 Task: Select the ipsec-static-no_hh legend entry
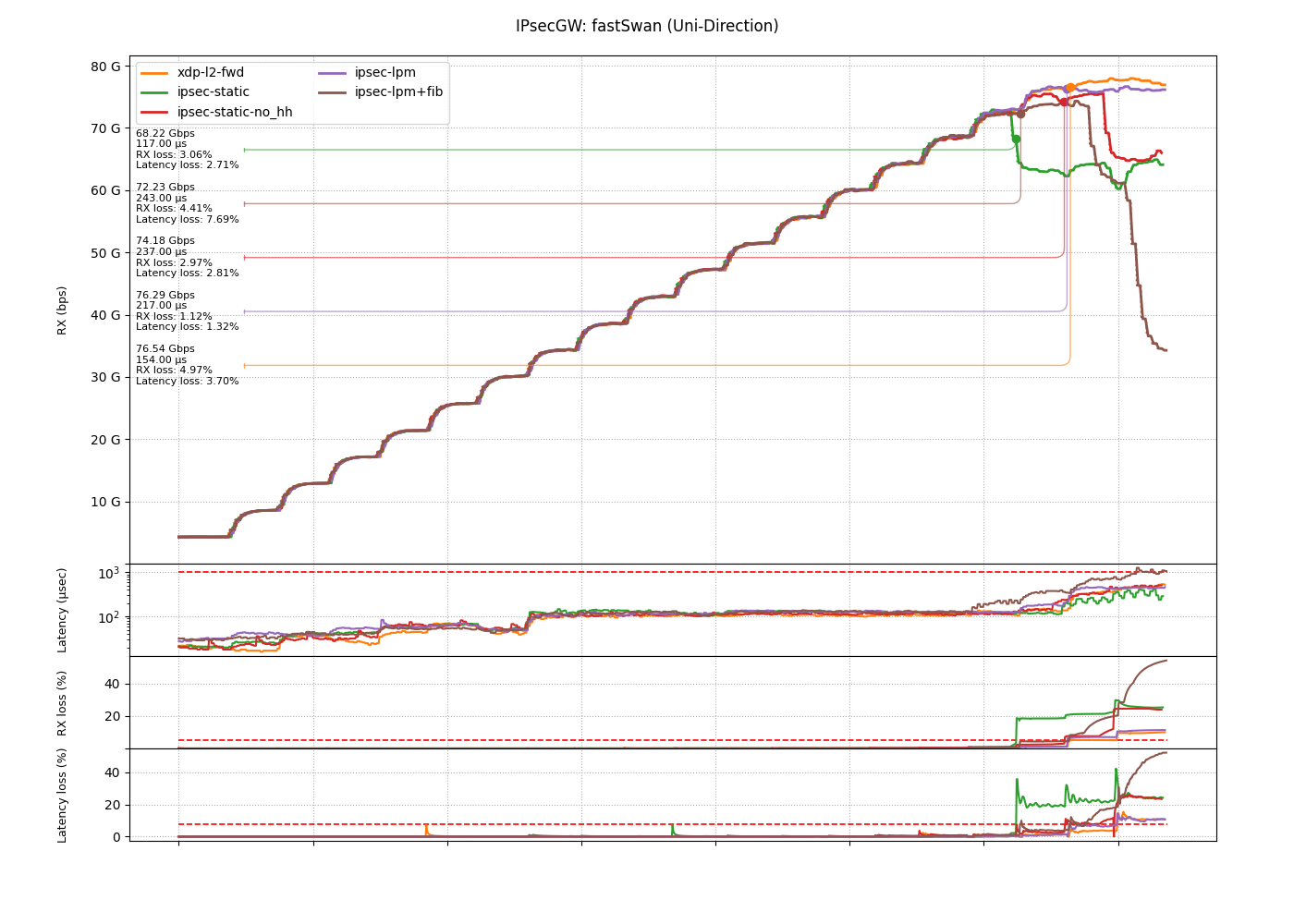click(x=217, y=113)
